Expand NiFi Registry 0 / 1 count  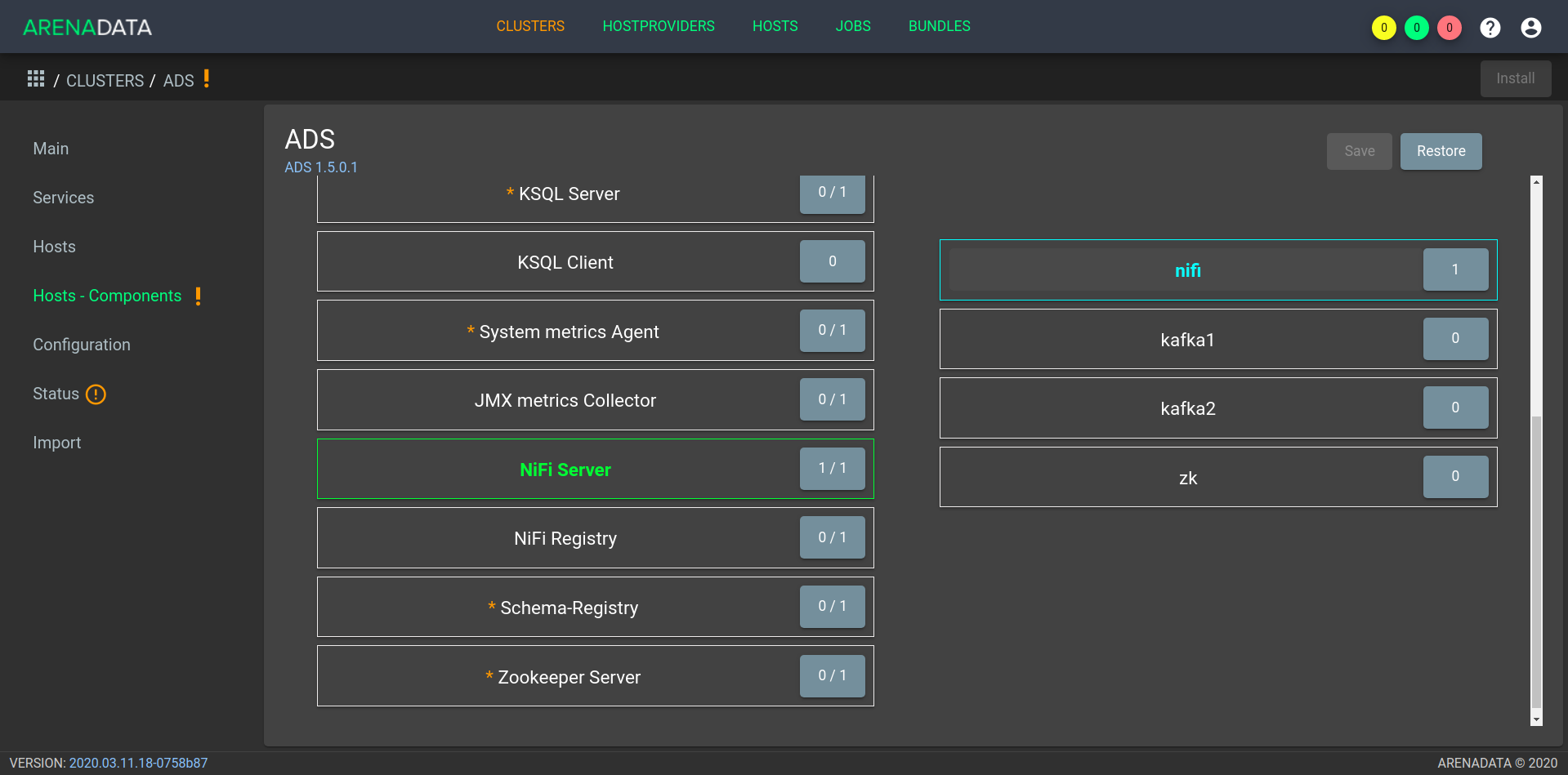point(833,537)
